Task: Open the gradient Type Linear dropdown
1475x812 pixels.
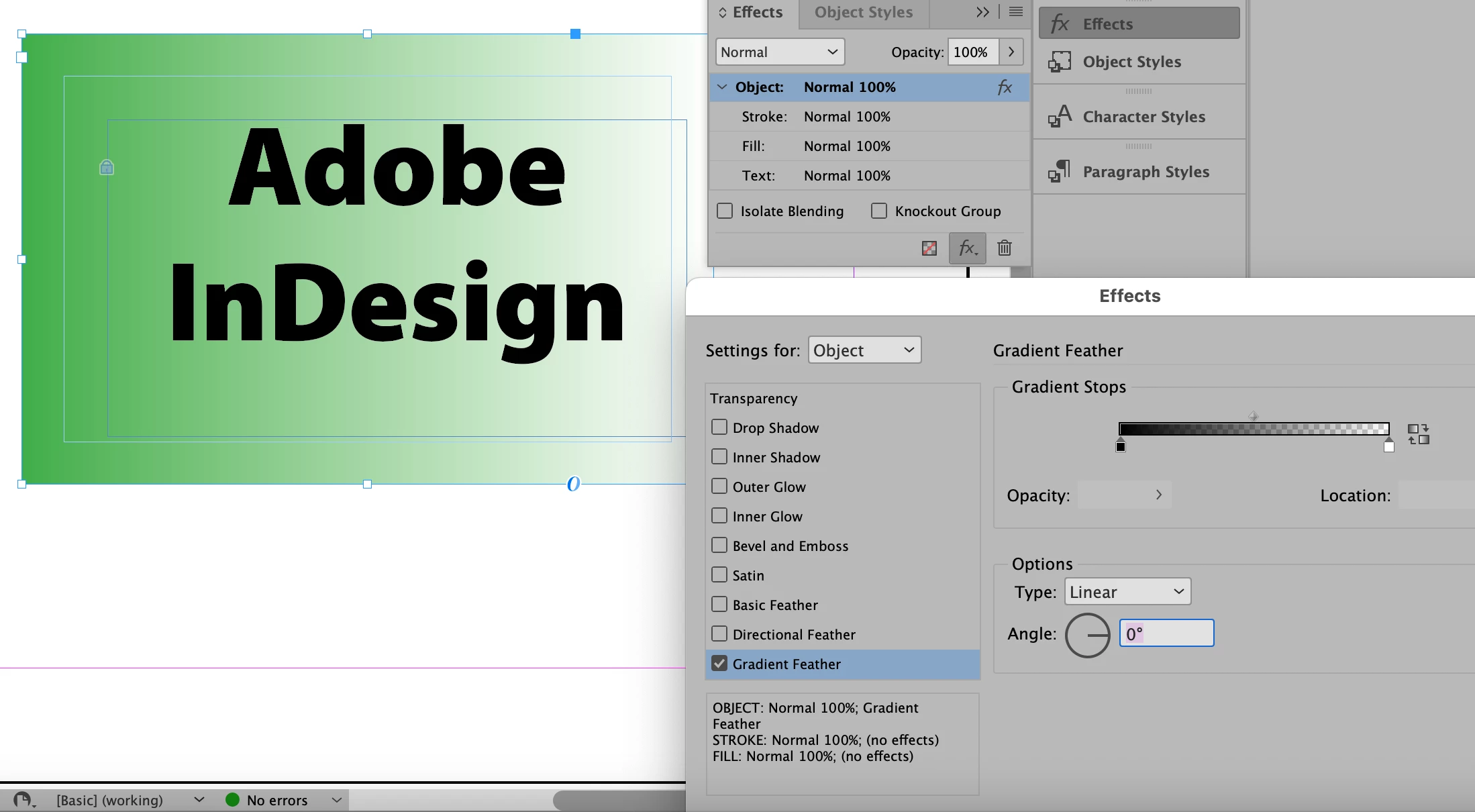Action: [1127, 592]
